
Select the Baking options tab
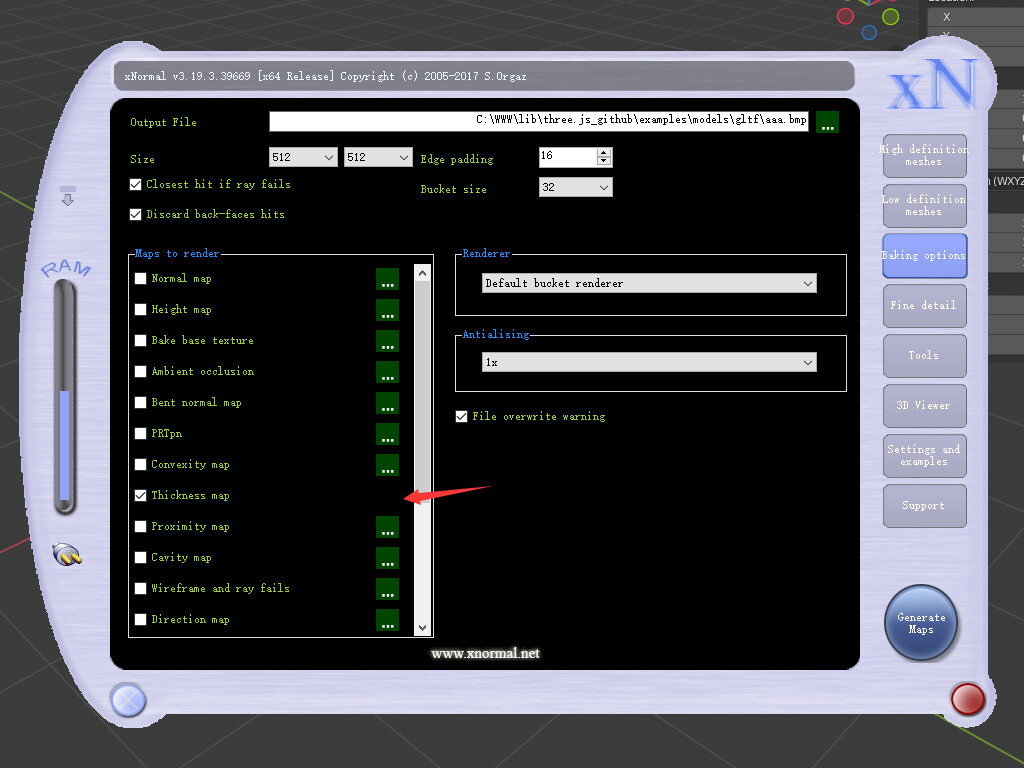point(924,256)
